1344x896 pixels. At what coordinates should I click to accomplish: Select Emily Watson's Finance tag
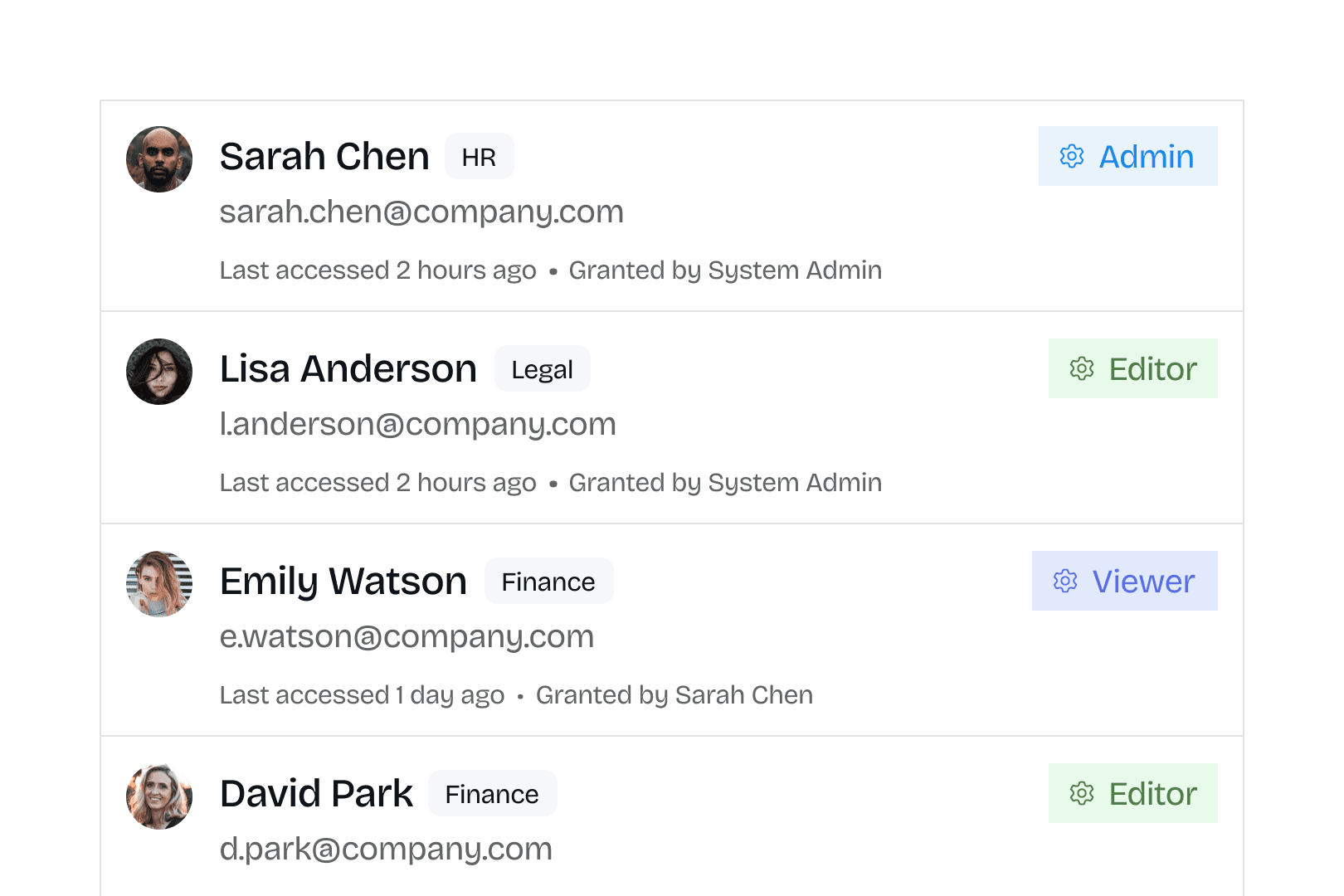point(549,581)
